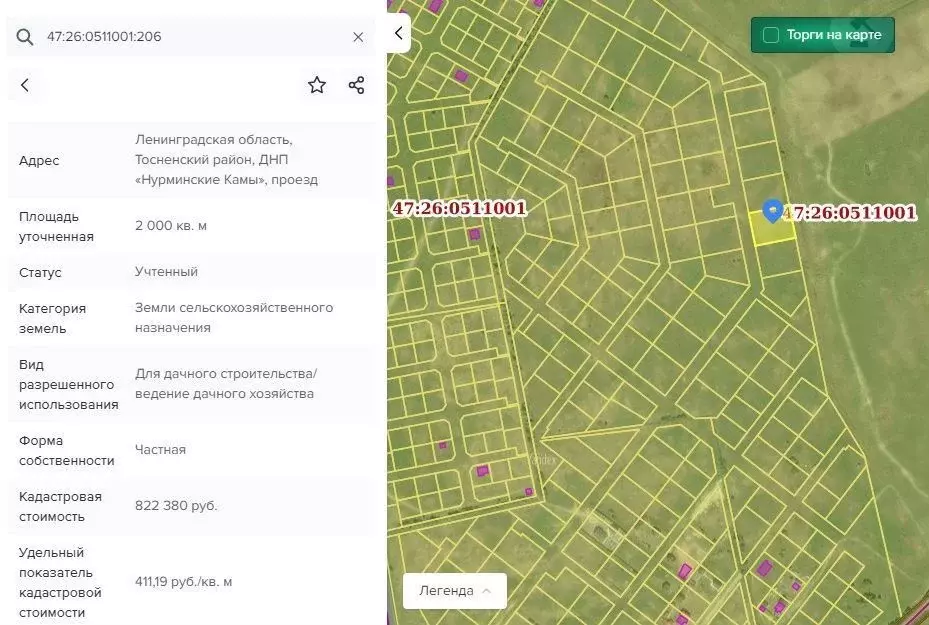The image size is (929, 625).
Task: Click purple building marker below left quarter label
Action: (474, 234)
